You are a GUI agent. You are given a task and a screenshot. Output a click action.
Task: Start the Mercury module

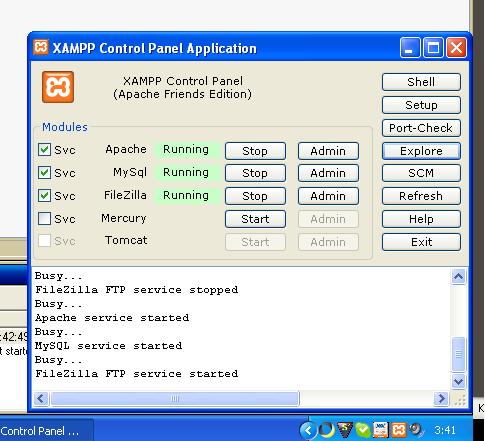[255, 219]
